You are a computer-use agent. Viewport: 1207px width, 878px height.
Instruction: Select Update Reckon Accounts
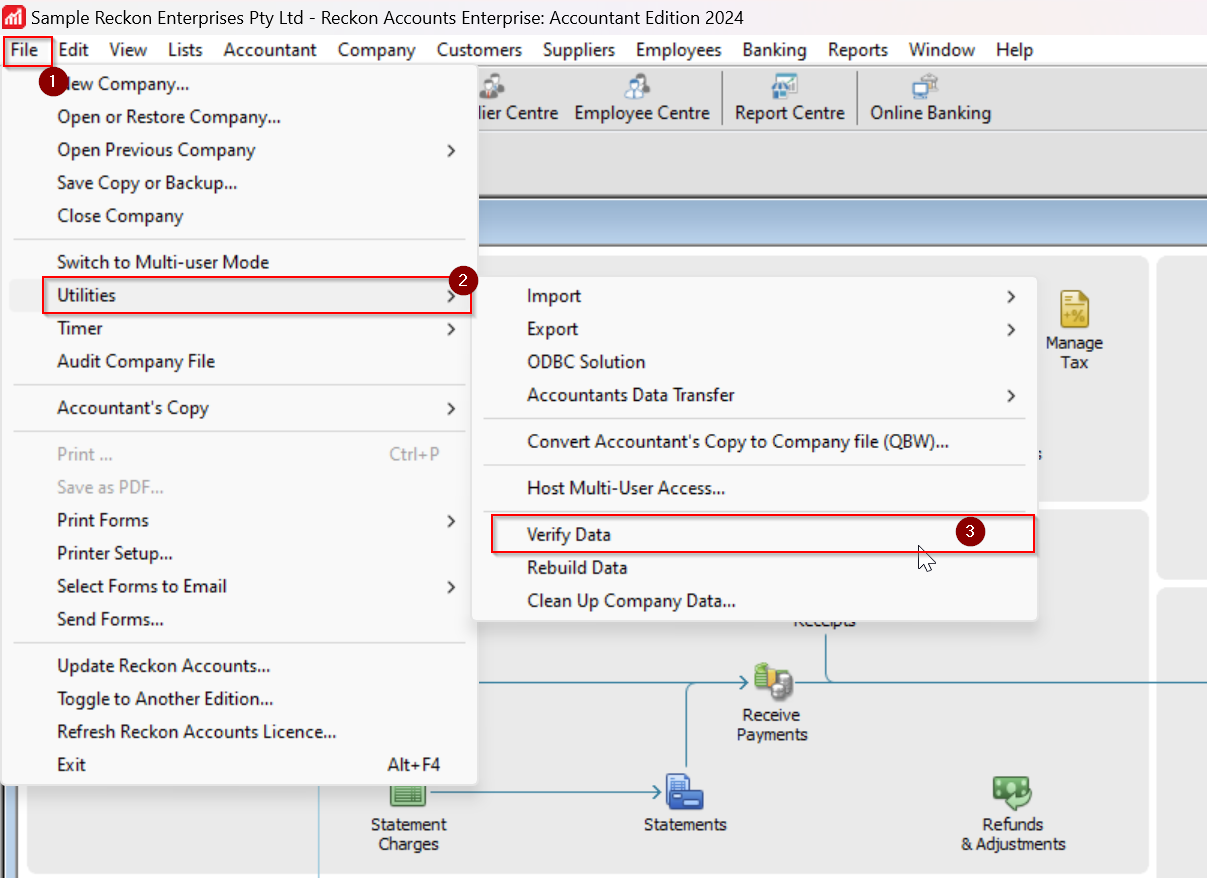pos(240,666)
